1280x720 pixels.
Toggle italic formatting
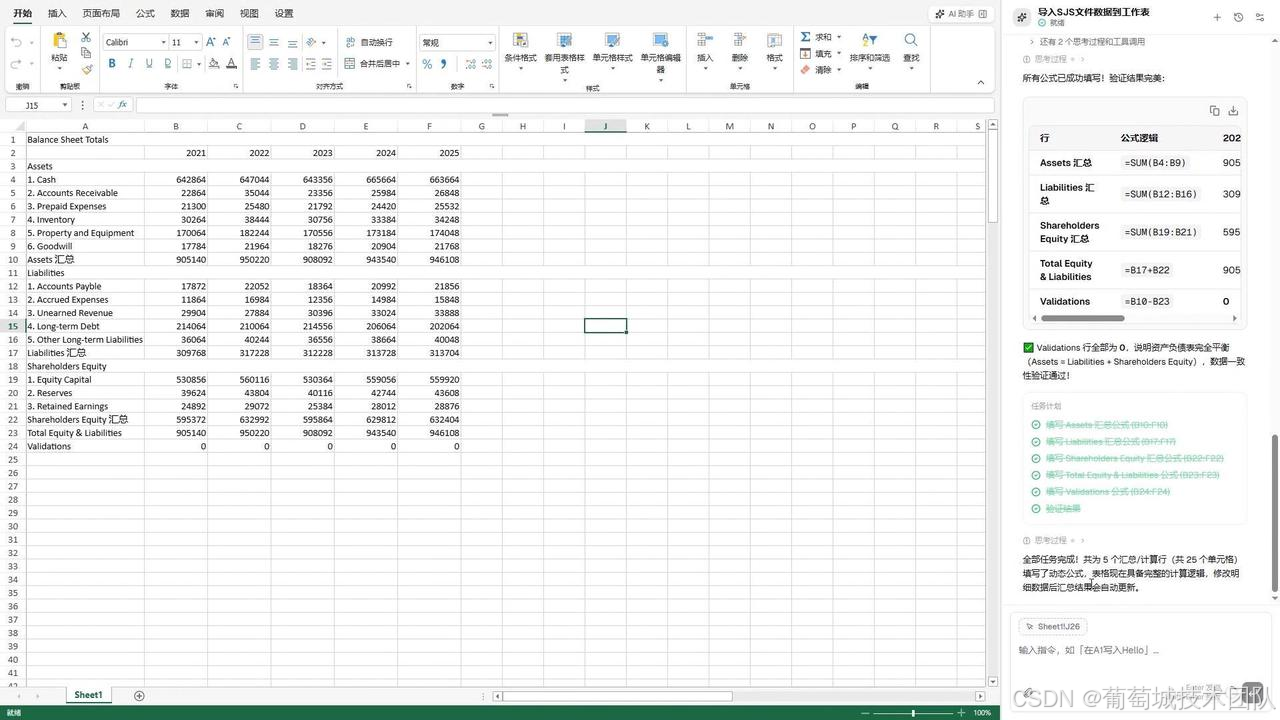coord(130,63)
